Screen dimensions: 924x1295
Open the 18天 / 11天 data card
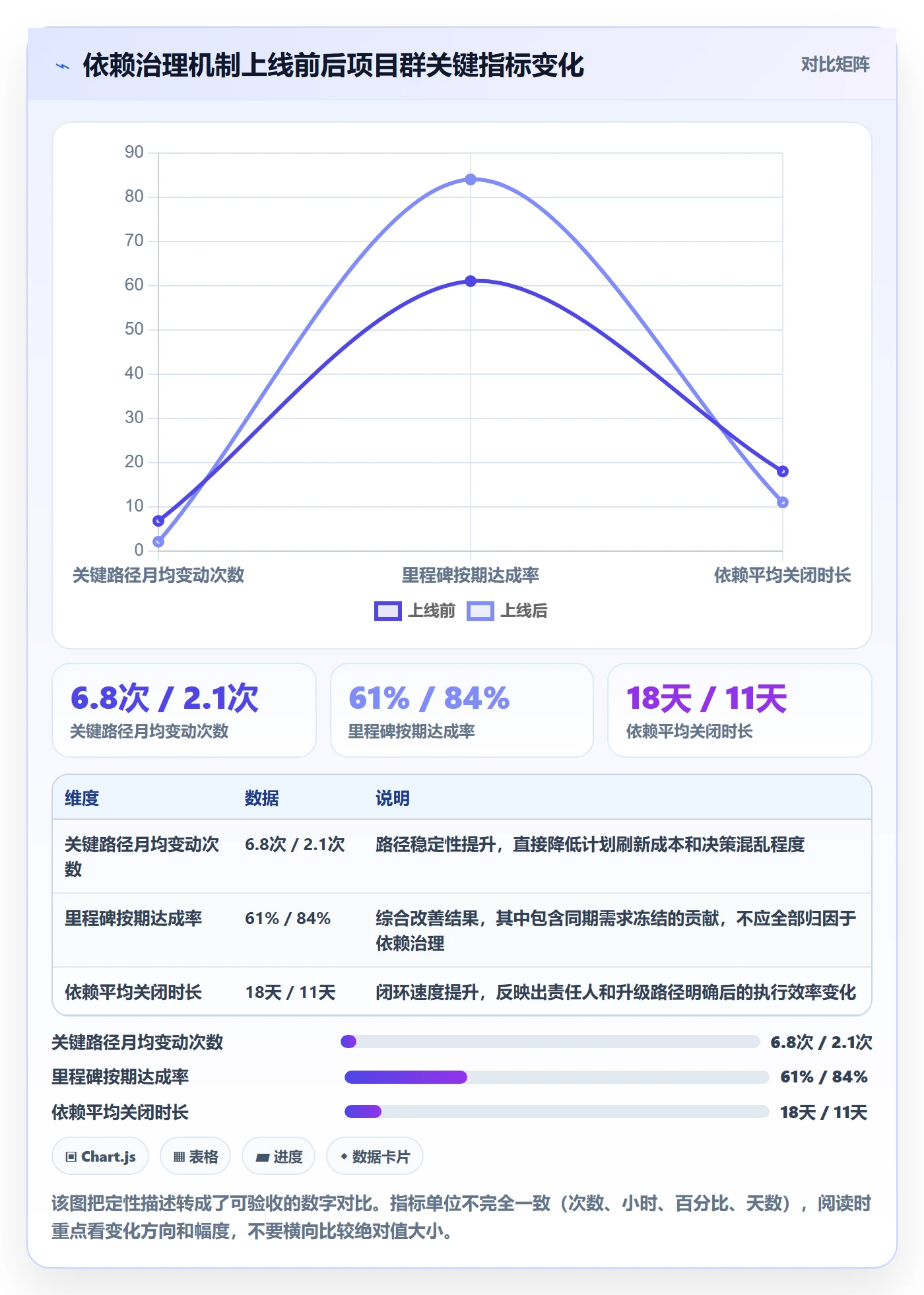[740, 710]
